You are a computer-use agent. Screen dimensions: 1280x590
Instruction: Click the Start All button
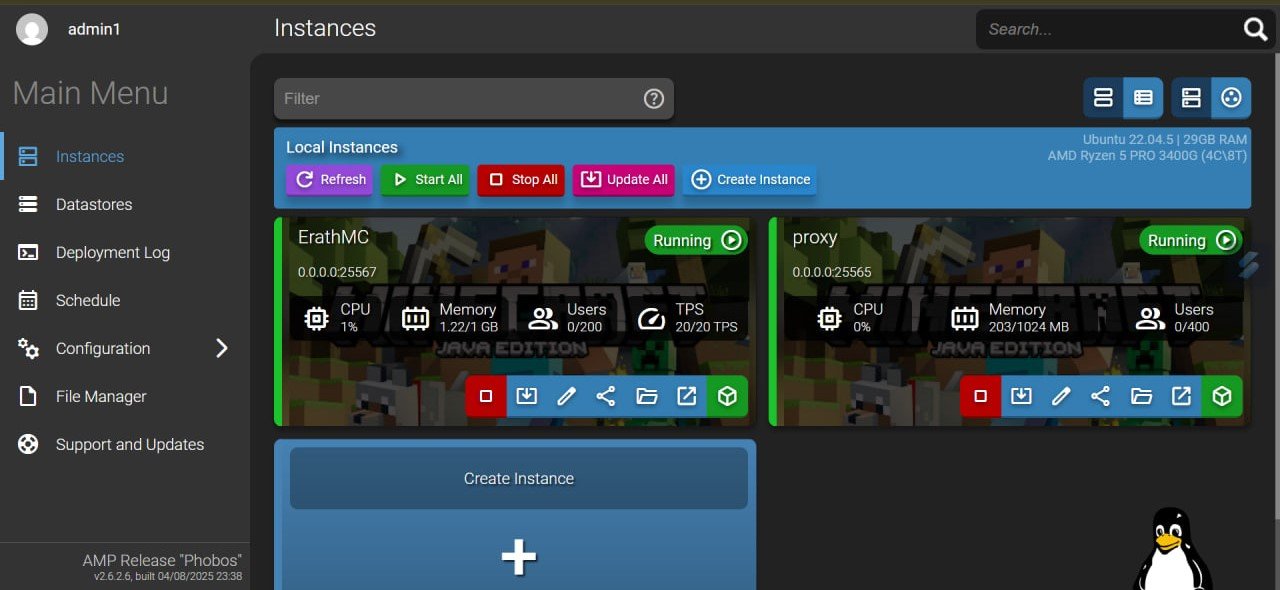pos(425,180)
